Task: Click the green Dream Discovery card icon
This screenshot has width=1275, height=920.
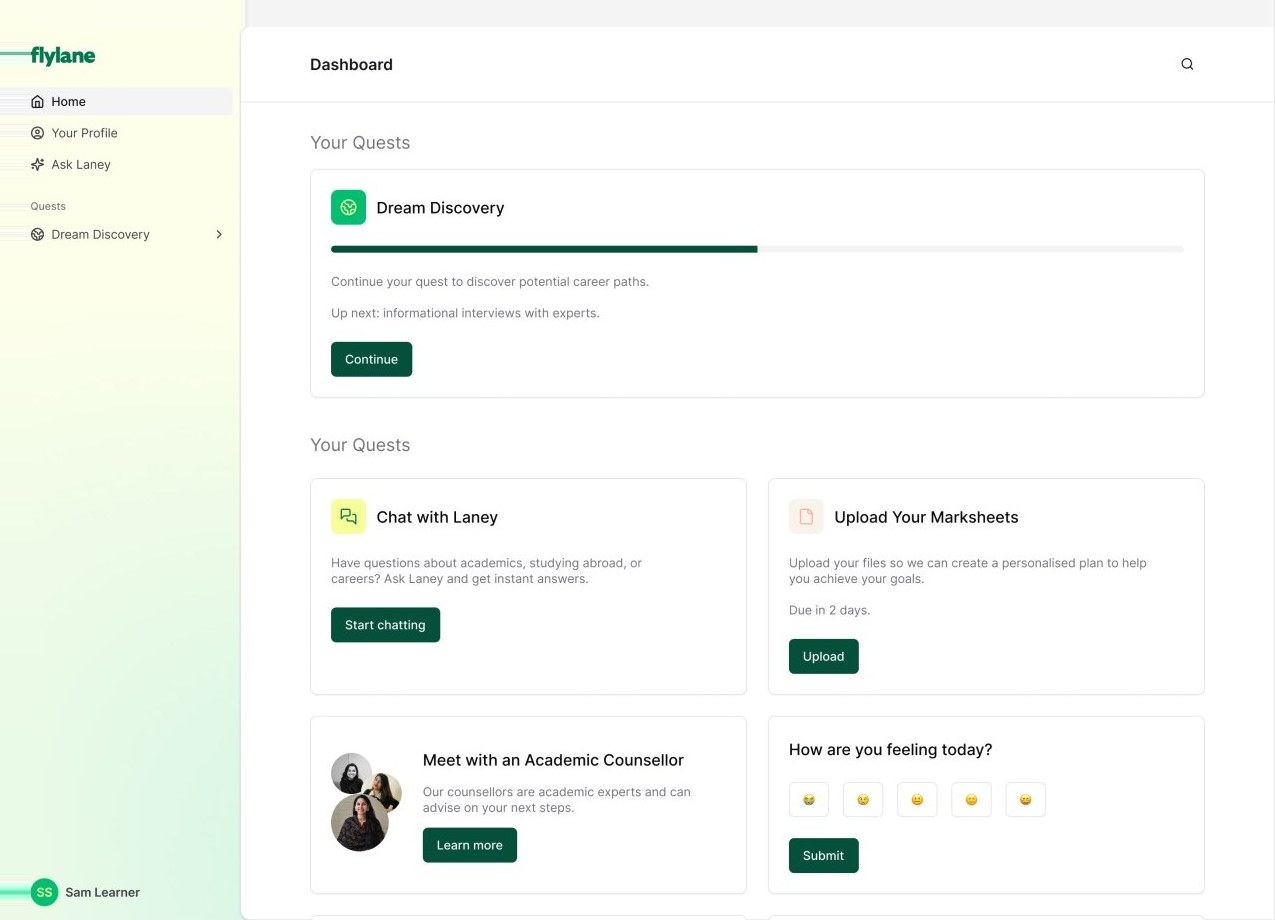Action: (x=348, y=207)
